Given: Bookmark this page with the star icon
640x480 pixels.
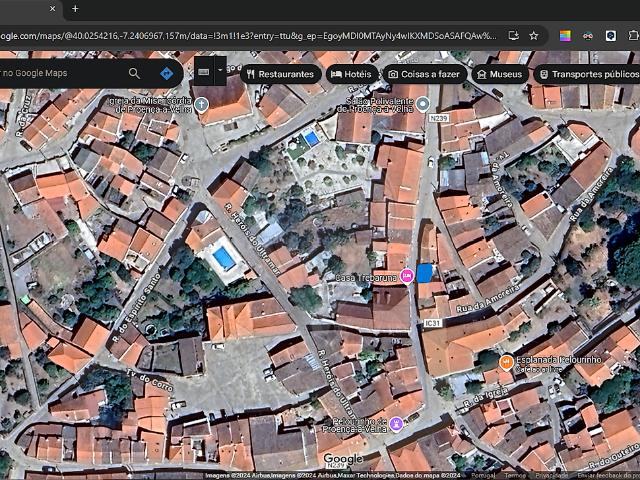Looking at the screenshot, I should (533, 36).
